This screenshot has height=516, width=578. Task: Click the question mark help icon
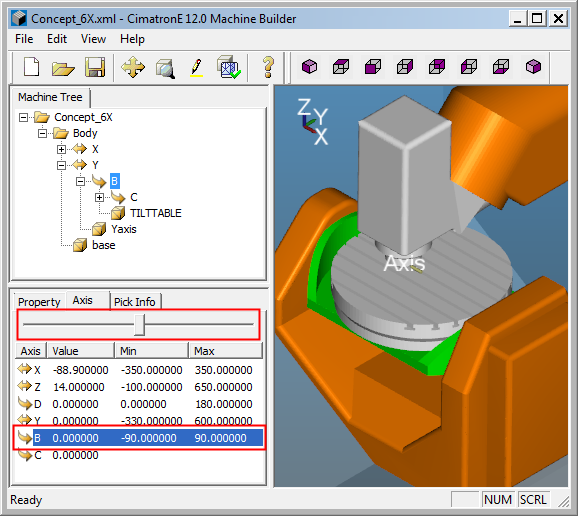(x=268, y=67)
